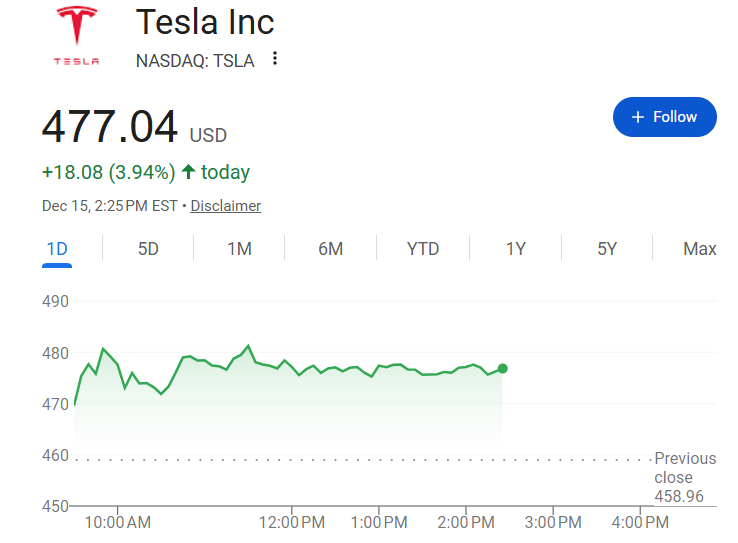Switch to the 1M chart tab
This screenshot has width=738, height=543.
point(239,249)
